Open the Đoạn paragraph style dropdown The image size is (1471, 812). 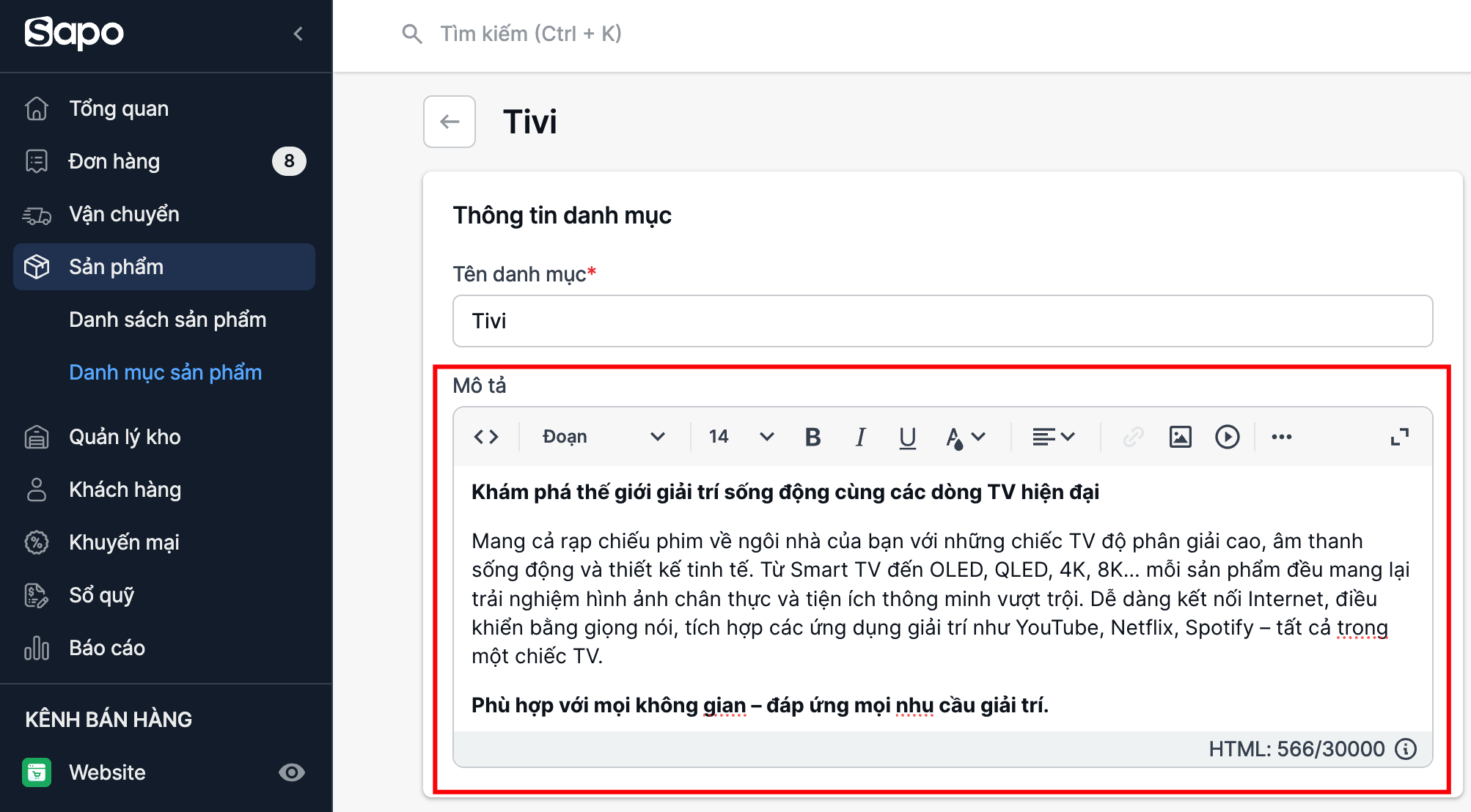pos(603,437)
